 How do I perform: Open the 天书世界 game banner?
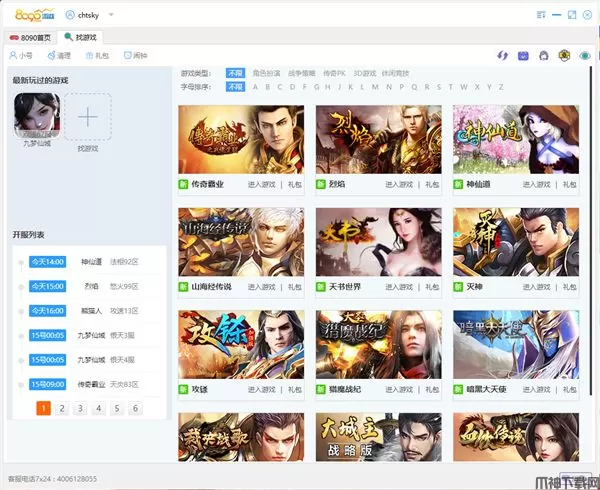tap(378, 242)
